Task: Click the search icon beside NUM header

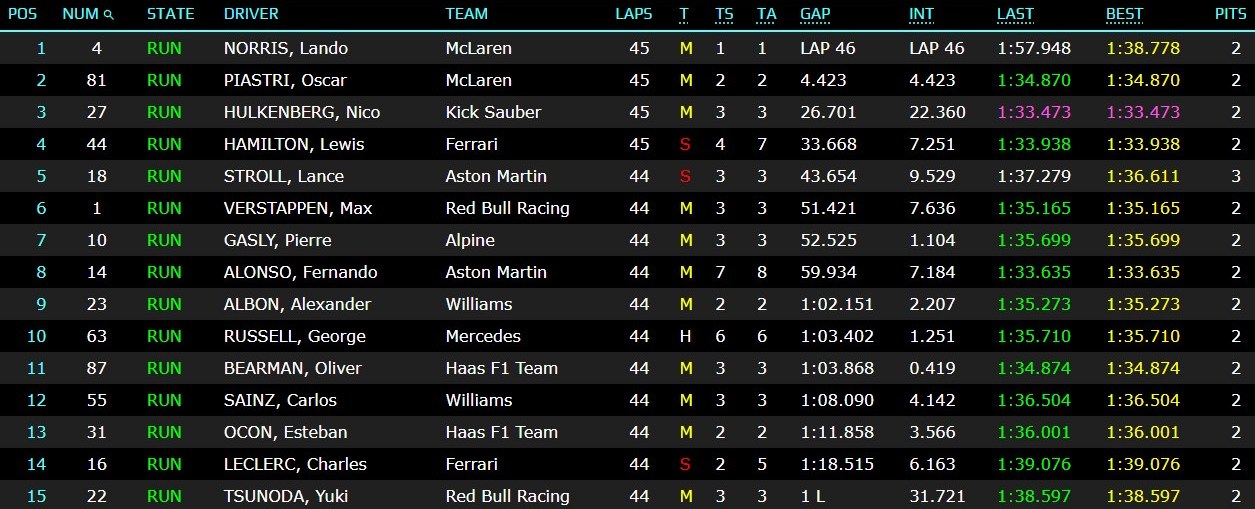Action: click(108, 15)
